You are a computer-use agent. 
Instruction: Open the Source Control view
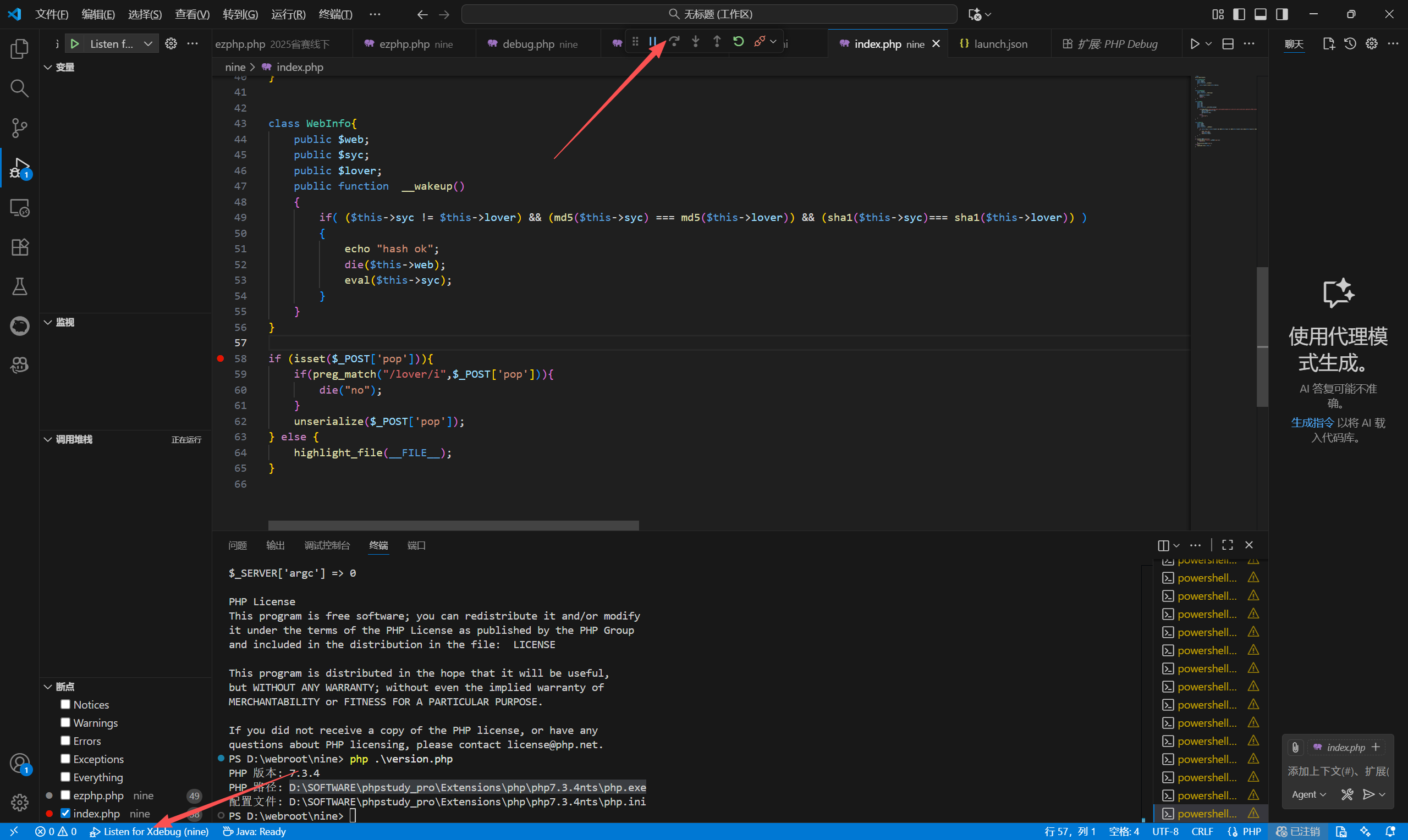(19, 128)
